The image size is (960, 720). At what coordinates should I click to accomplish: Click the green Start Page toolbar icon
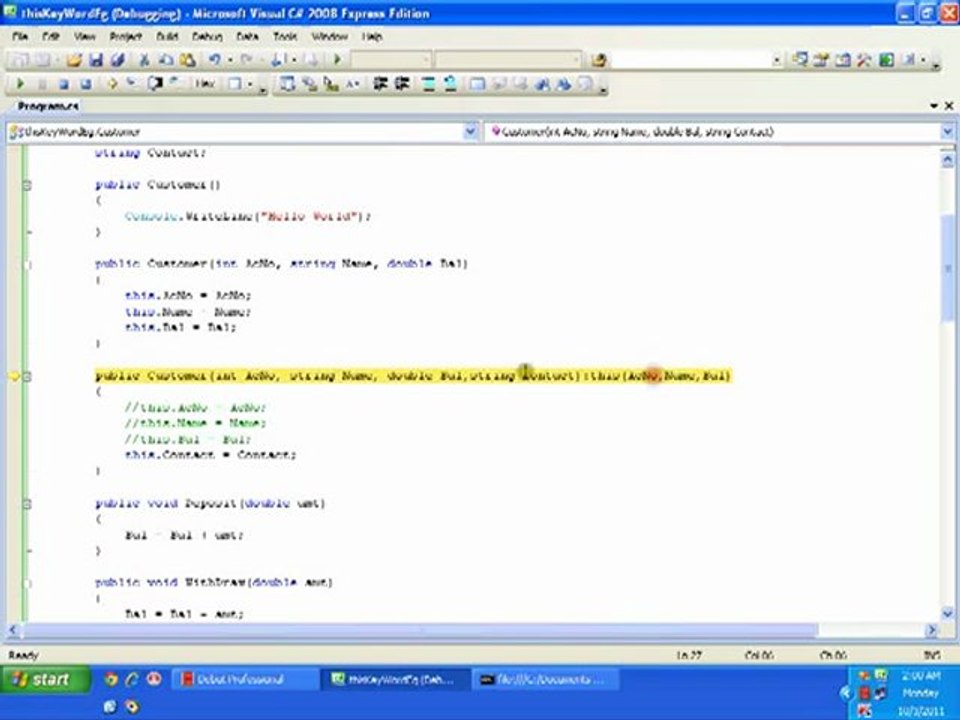[x=887, y=59]
